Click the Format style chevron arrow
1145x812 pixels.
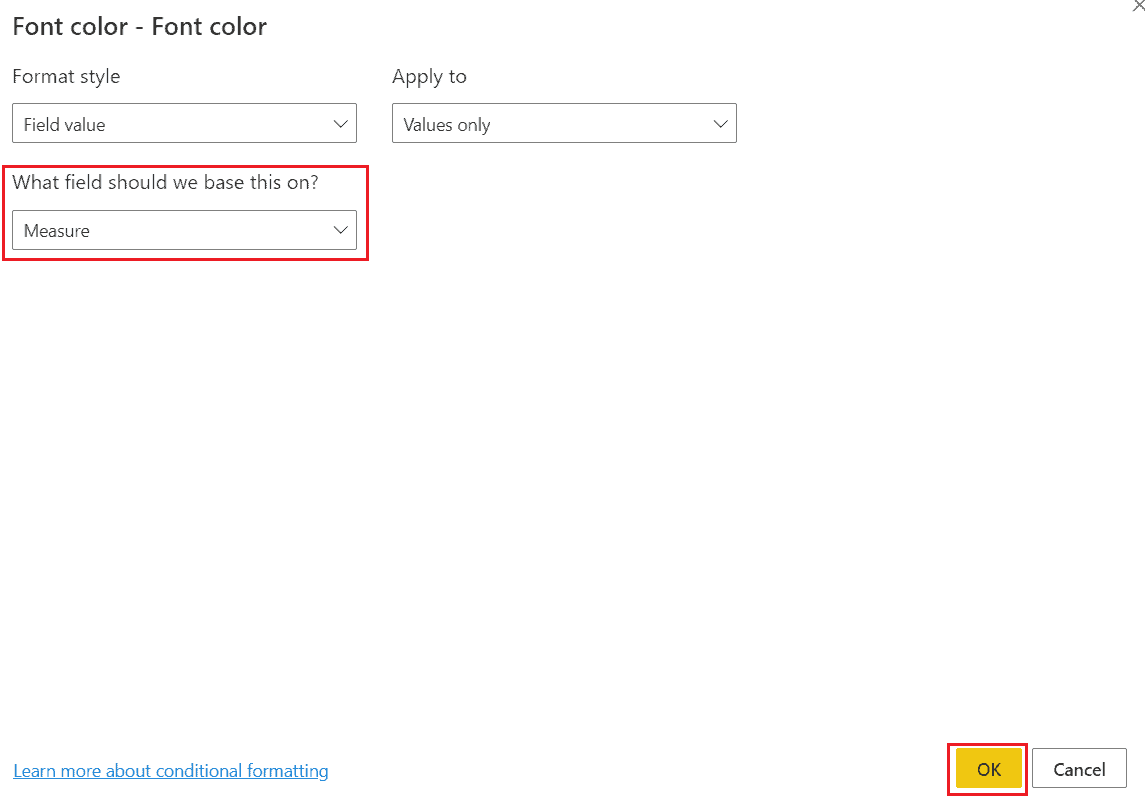[x=340, y=123]
